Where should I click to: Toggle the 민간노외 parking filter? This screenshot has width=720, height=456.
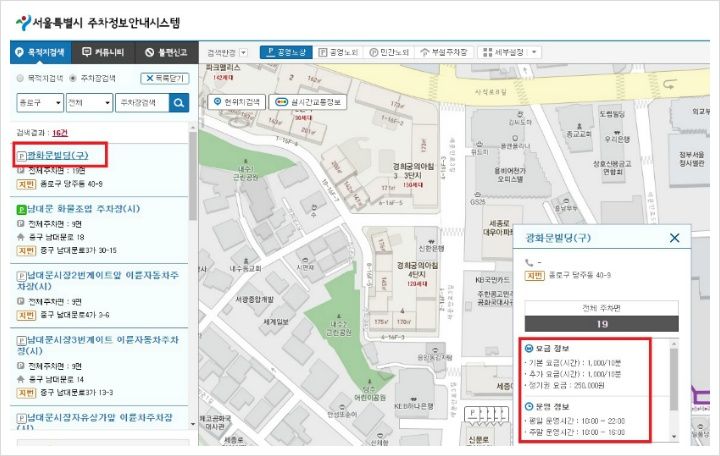pyautogui.click(x=389, y=52)
